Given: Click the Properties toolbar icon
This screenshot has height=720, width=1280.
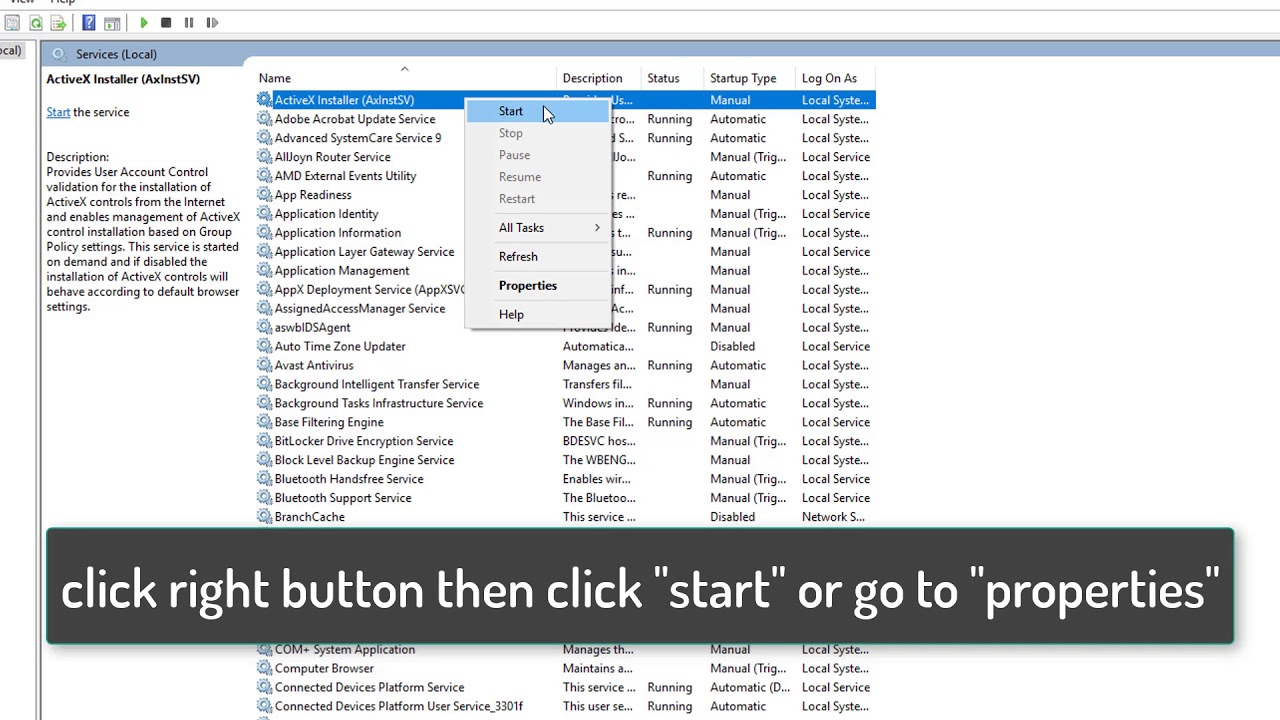Looking at the screenshot, I should point(12,22).
